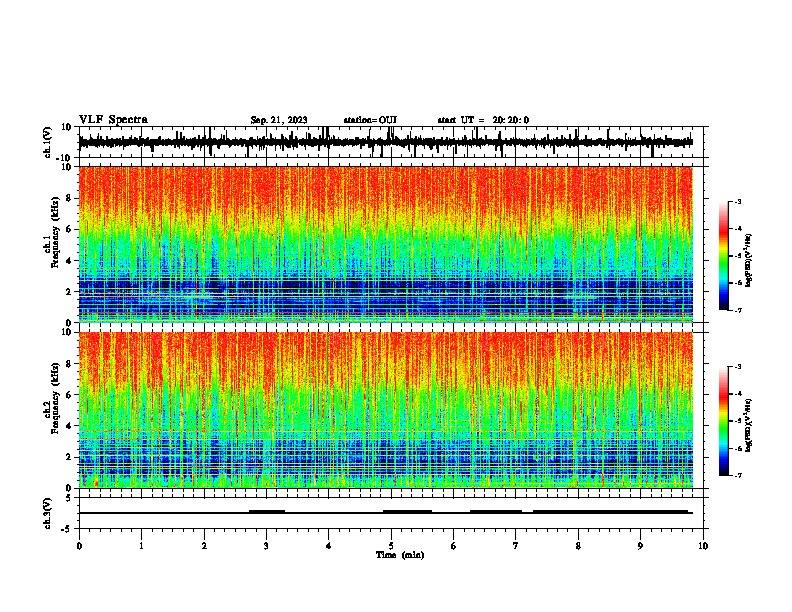Click the time axis tick label '0'

pos(79,546)
